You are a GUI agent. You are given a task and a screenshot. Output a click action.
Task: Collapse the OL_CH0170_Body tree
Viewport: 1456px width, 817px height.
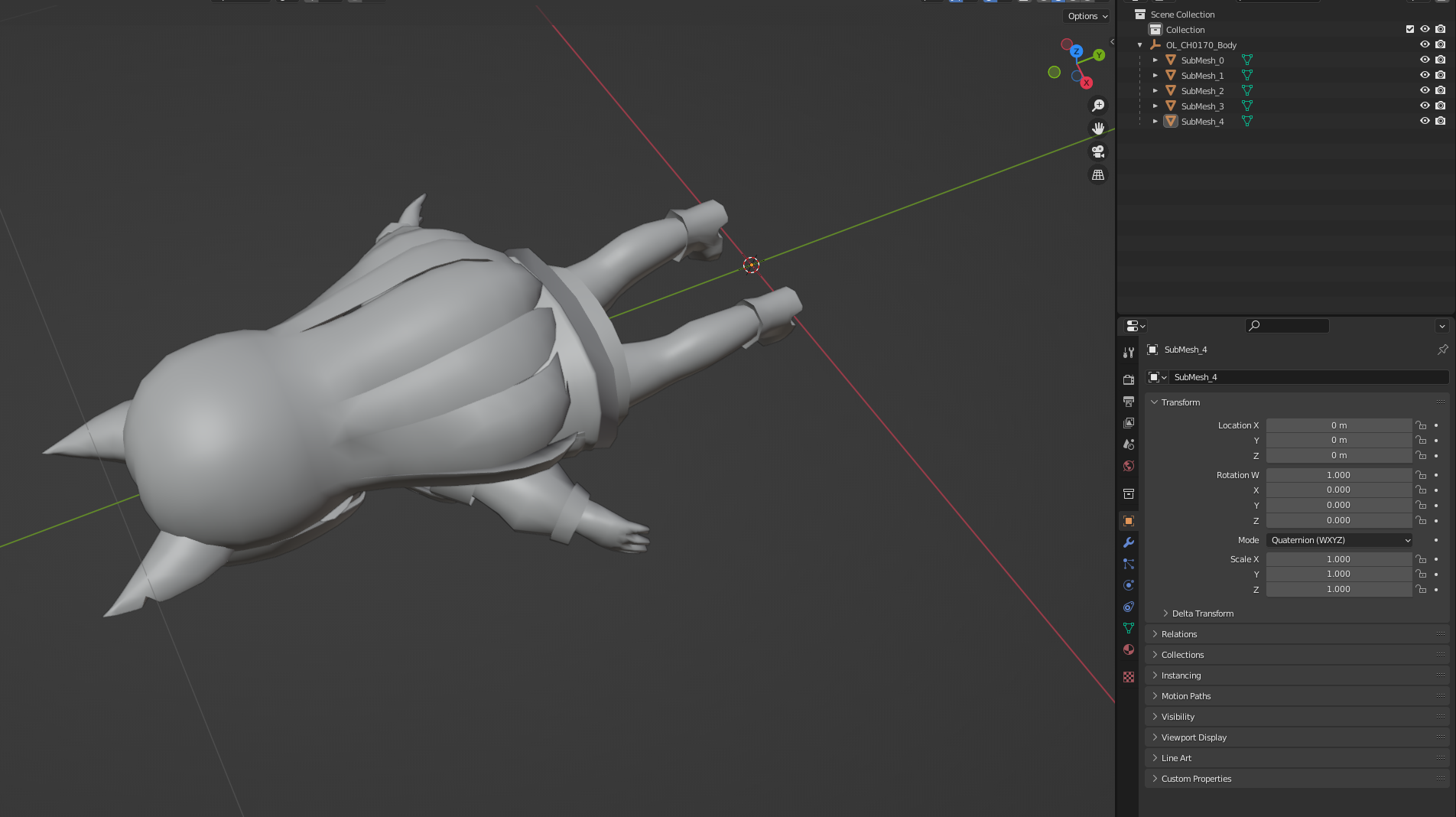pos(1139,45)
